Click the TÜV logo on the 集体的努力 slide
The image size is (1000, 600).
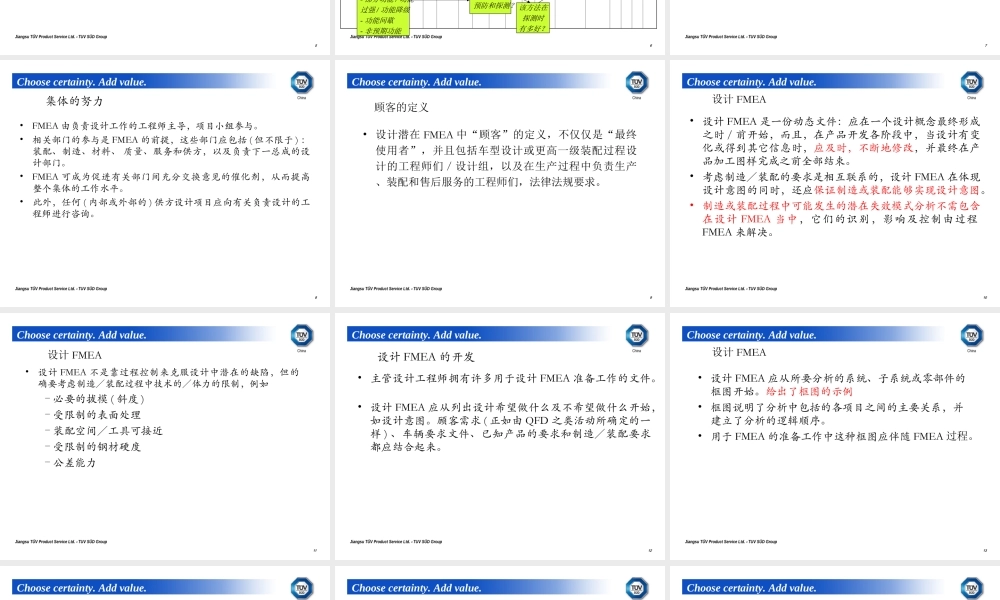[x=302, y=83]
